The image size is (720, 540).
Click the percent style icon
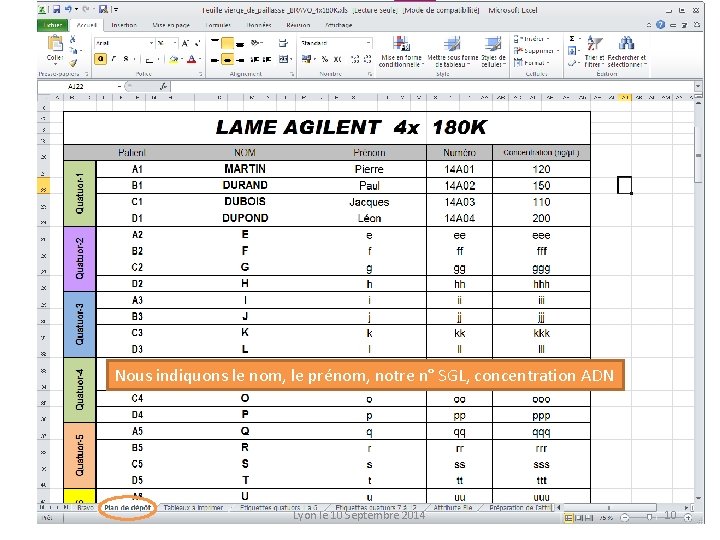(x=325, y=59)
